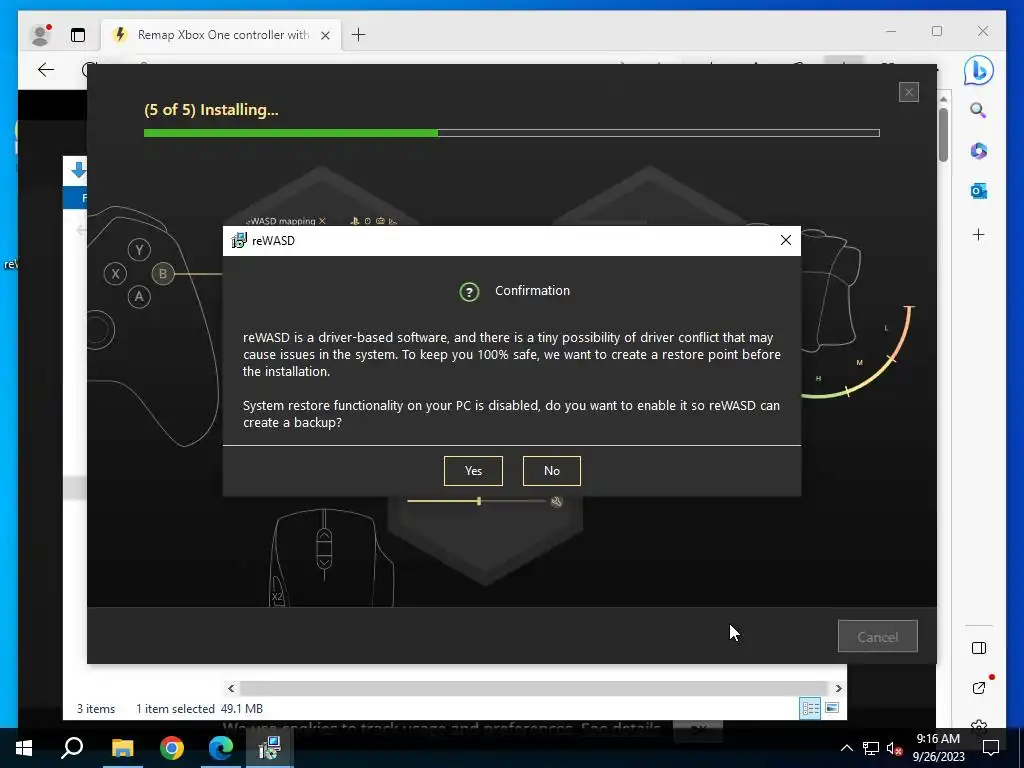The width and height of the screenshot is (1024, 768).
Task: Click the blue download arrow icon
Action: (78, 170)
